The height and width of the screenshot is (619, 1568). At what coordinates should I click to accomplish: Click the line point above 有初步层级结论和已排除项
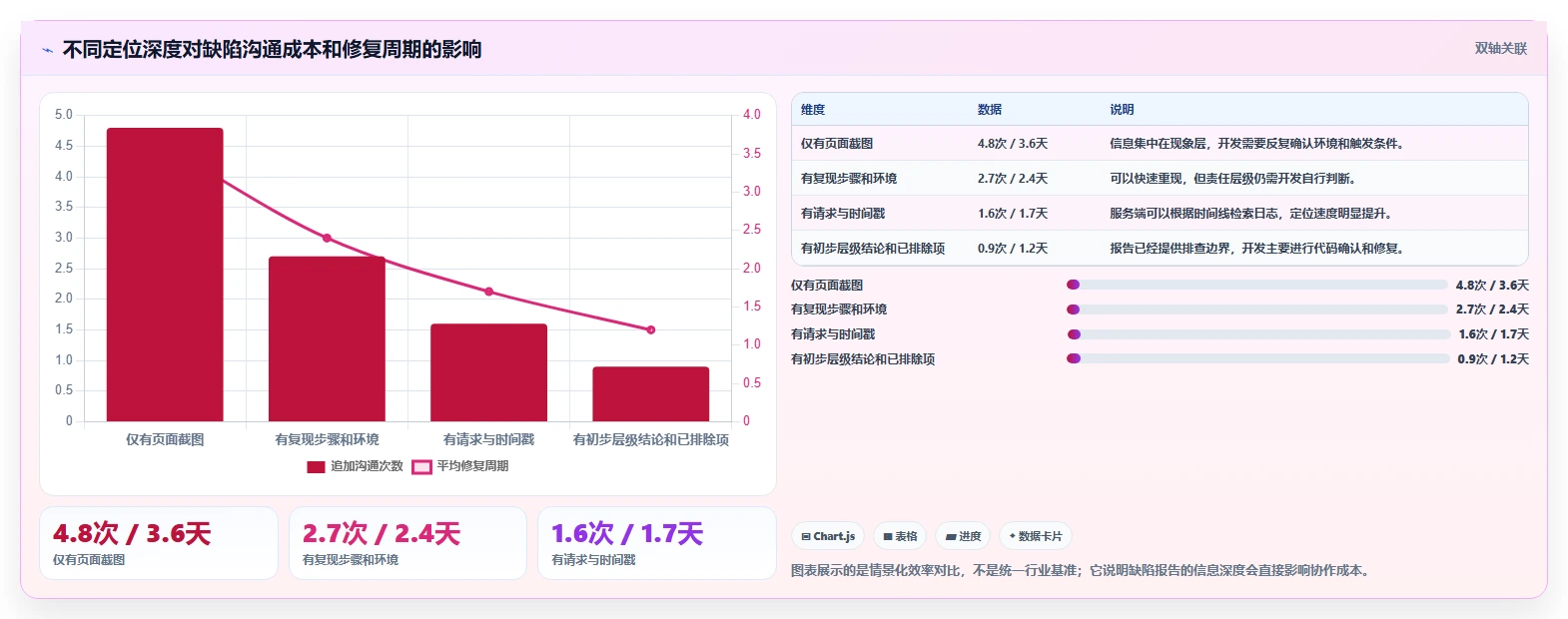tap(650, 329)
